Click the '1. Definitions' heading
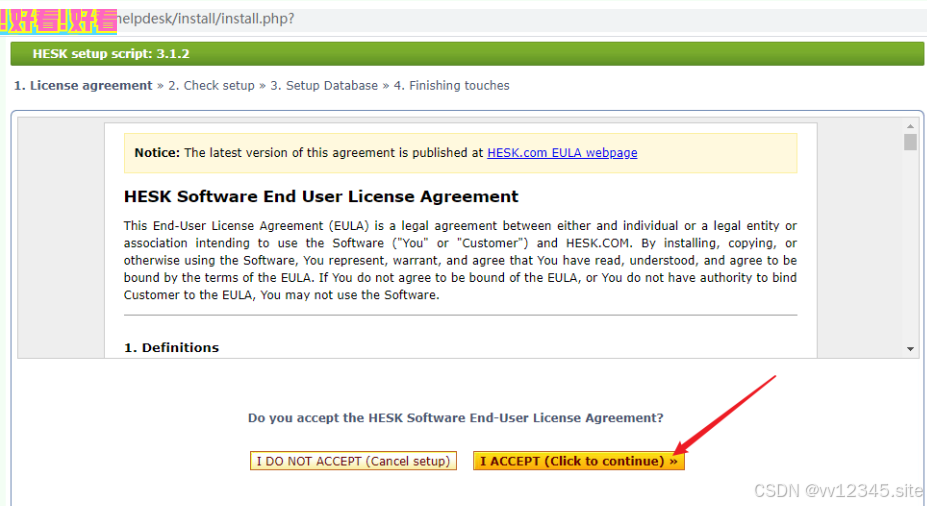The height and width of the screenshot is (506, 927). click(x=171, y=348)
